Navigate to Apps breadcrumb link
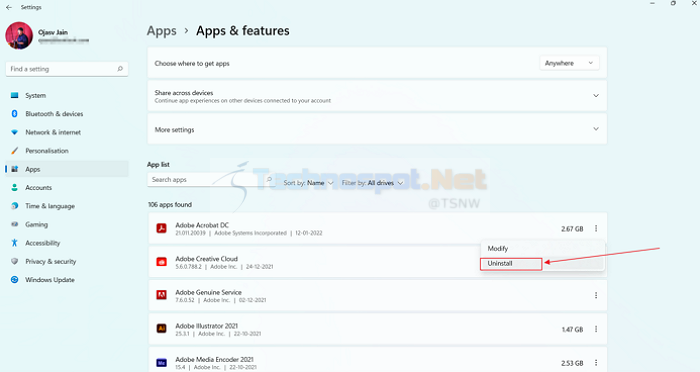This screenshot has width=700, height=372. coord(162,31)
